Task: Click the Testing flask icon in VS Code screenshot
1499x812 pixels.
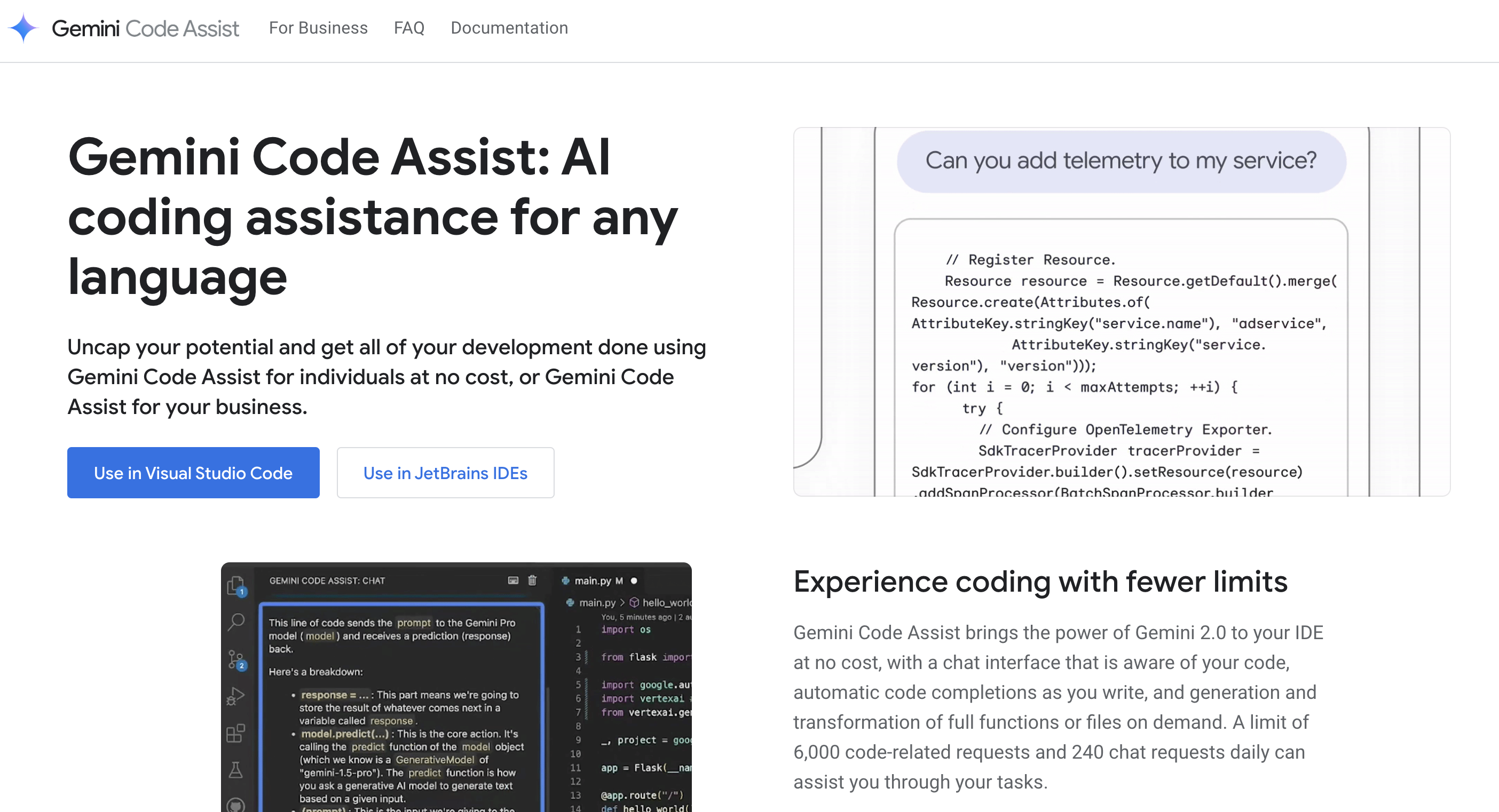Action: coord(235,770)
